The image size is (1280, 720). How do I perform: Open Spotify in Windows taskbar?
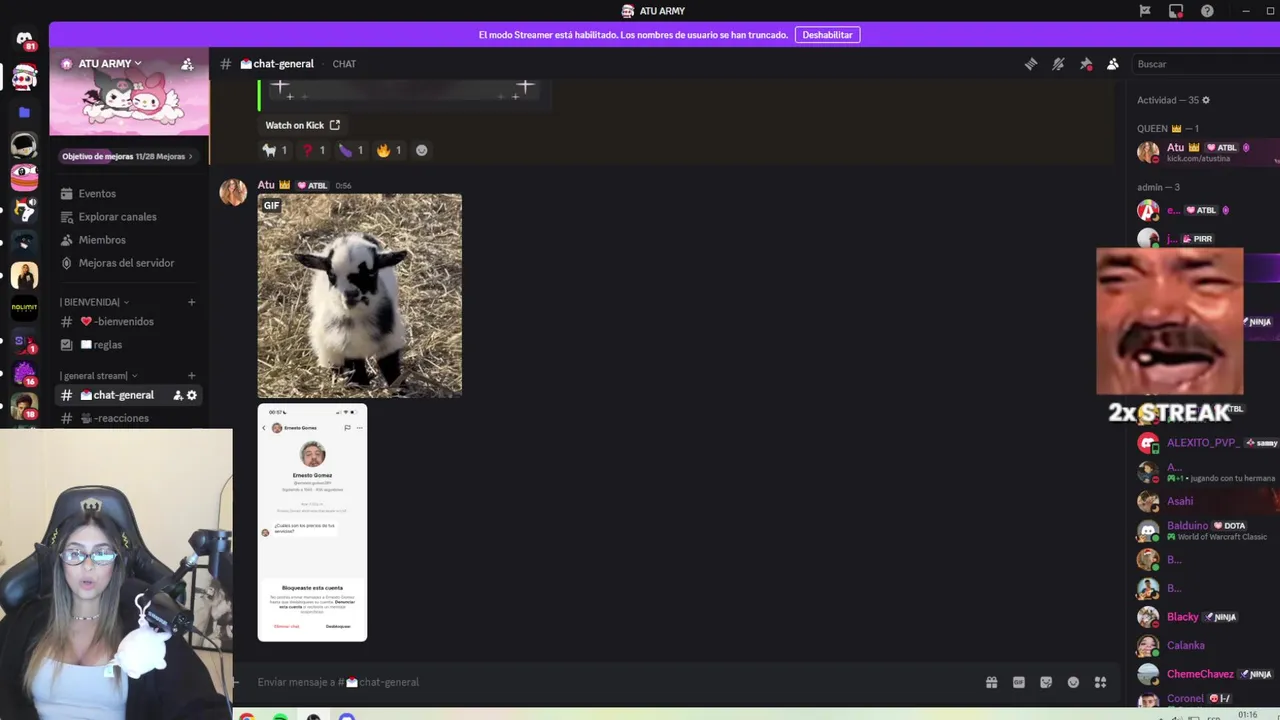(x=280, y=716)
